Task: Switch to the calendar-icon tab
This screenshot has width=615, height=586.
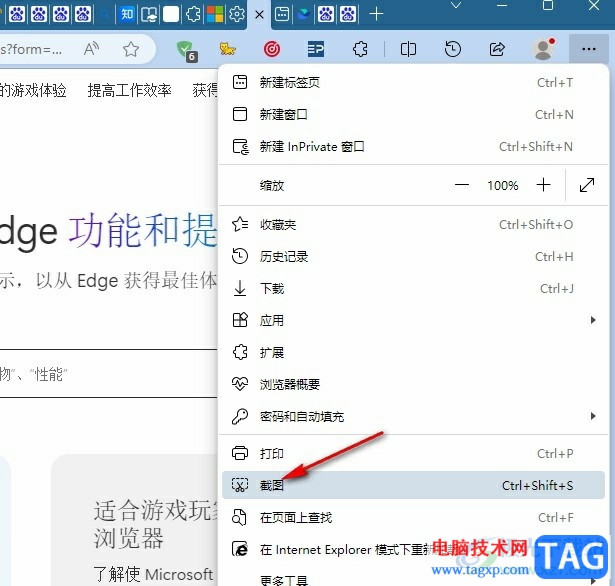Action: click(x=282, y=15)
